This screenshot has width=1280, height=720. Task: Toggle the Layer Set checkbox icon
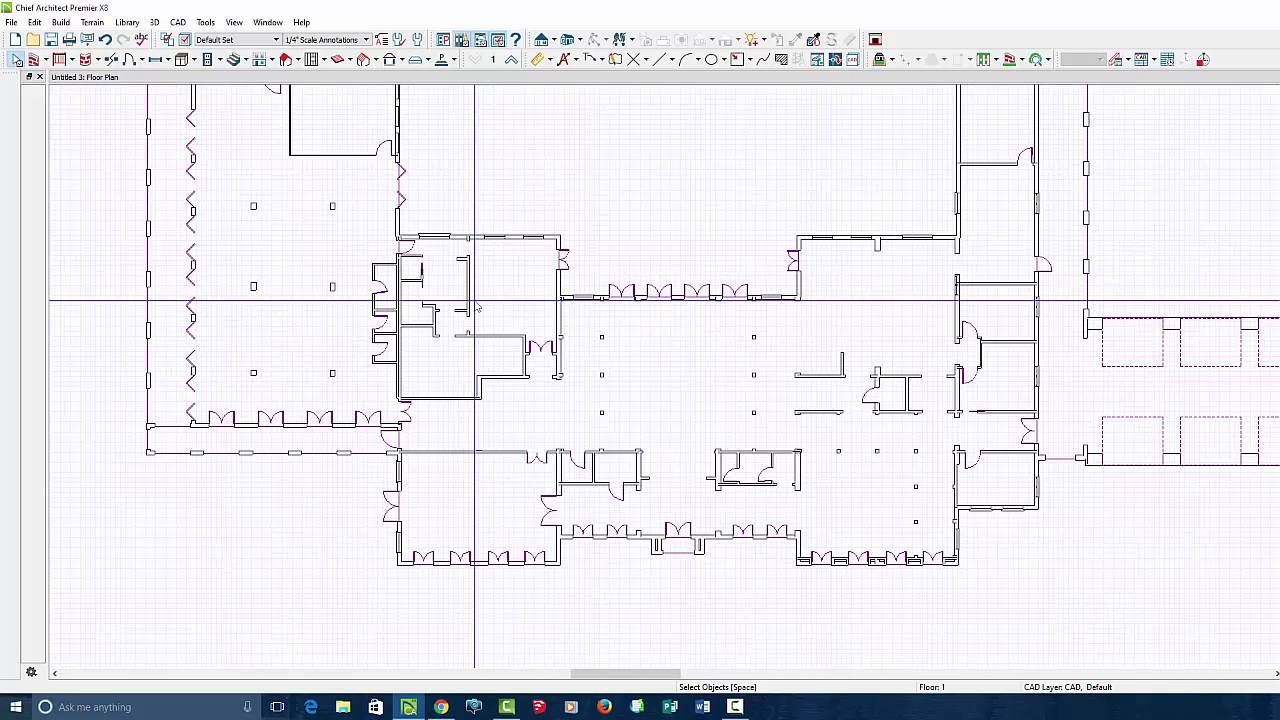167,40
